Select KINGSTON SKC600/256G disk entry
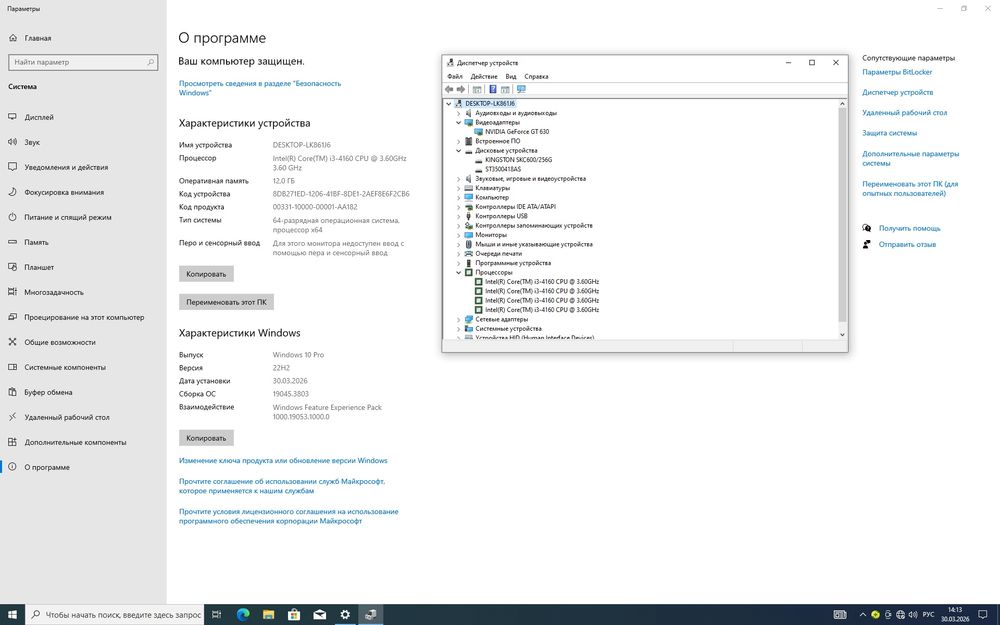 coord(518,160)
